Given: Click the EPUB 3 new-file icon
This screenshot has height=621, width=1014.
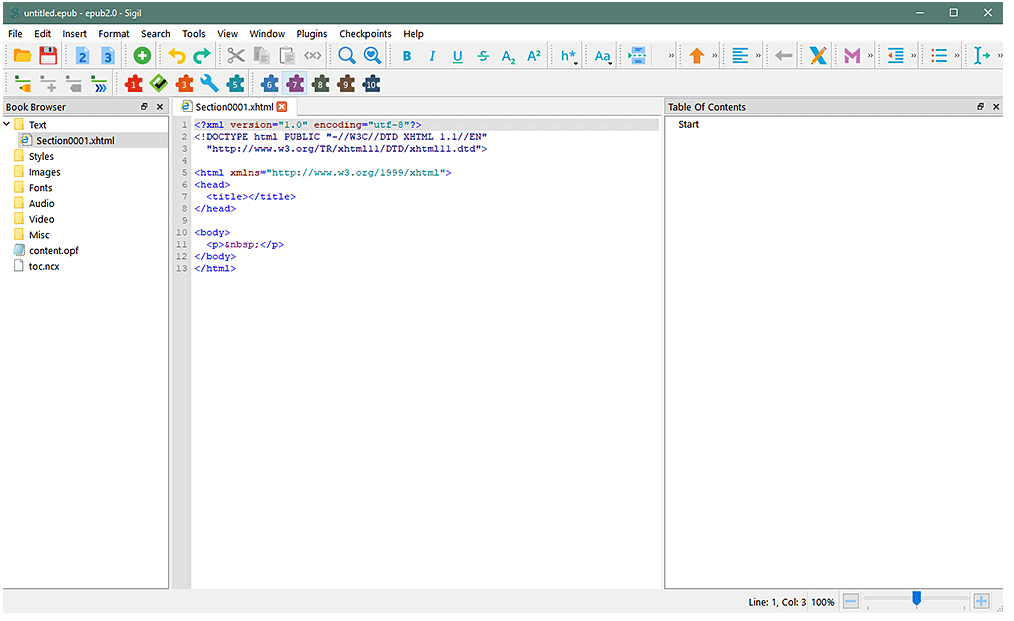Looking at the screenshot, I should pos(108,56).
